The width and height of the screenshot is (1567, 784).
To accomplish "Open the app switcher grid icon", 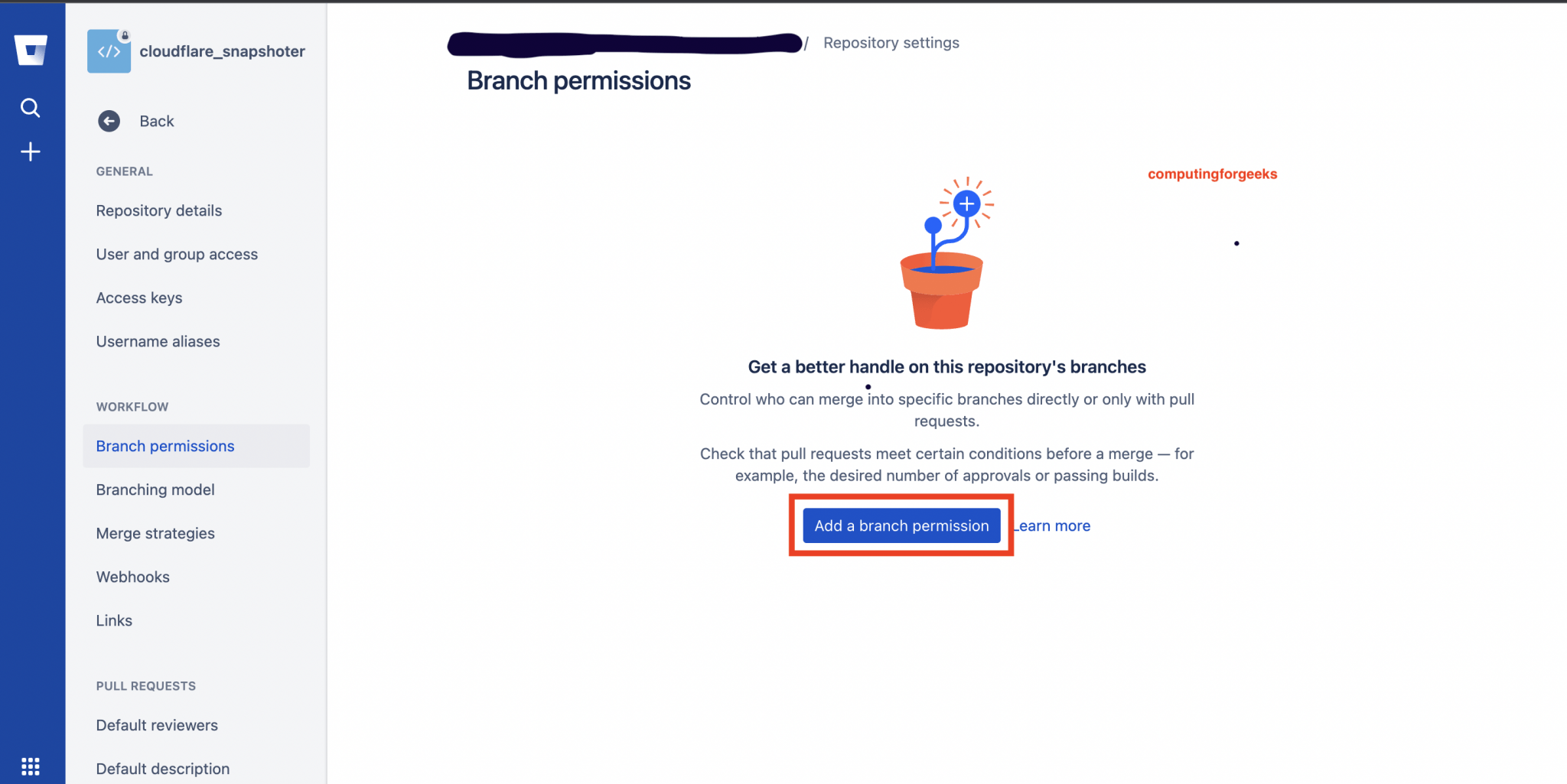I will [31, 766].
